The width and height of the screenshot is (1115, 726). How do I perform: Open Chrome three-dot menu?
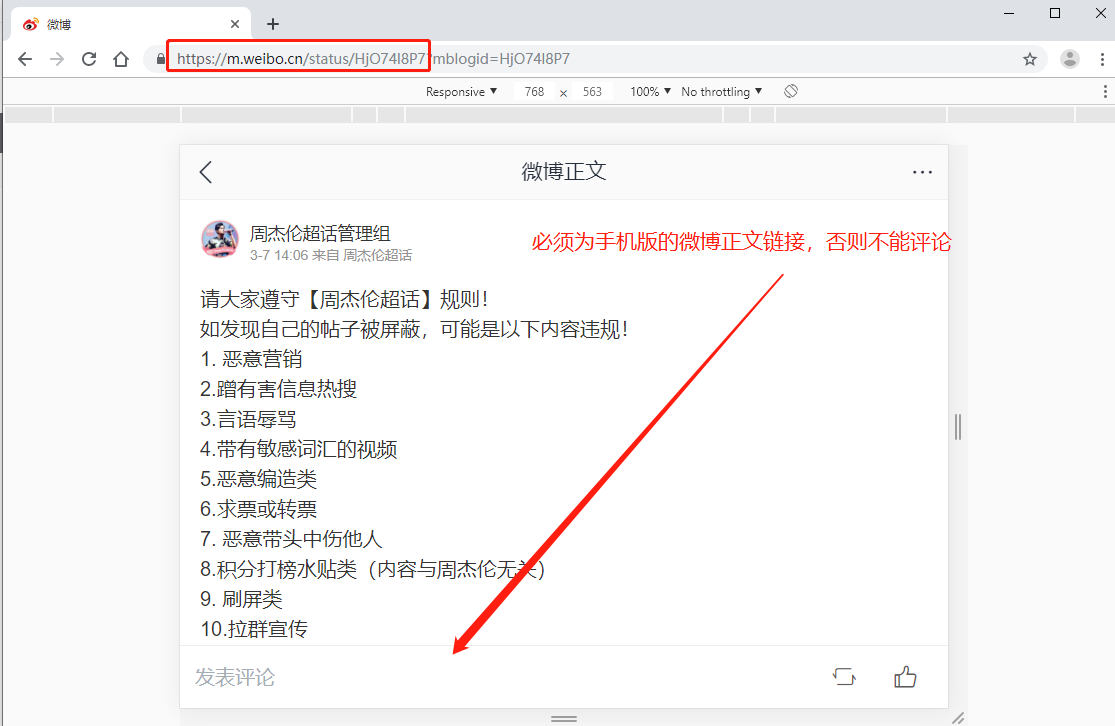1102,59
